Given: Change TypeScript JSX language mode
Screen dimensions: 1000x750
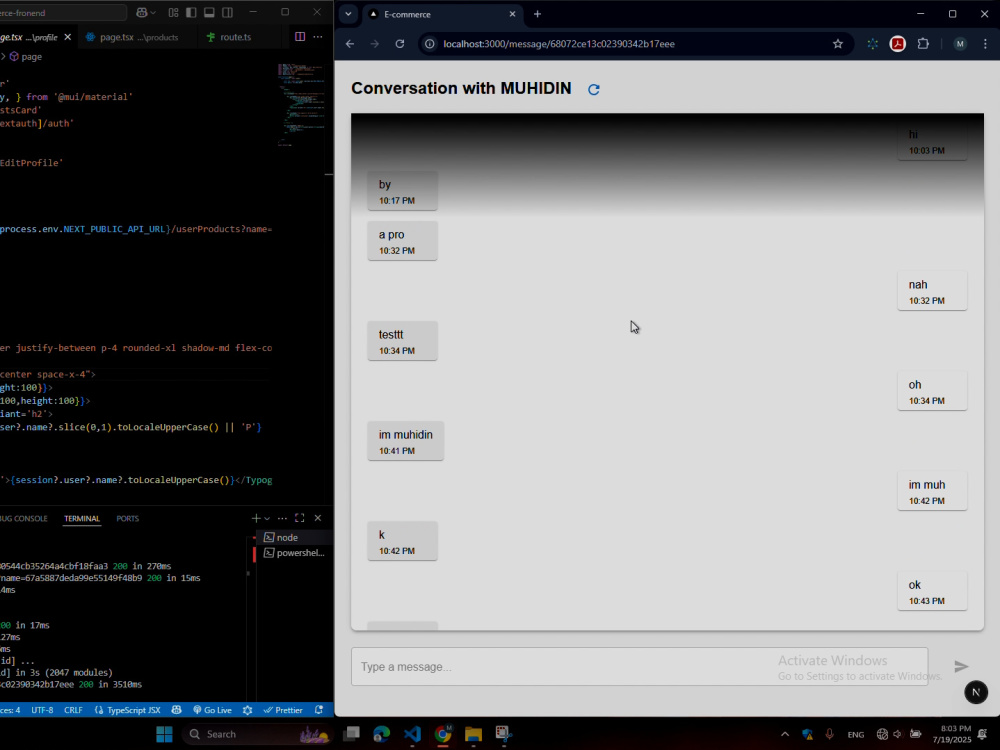Looking at the screenshot, I should tap(128, 710).
